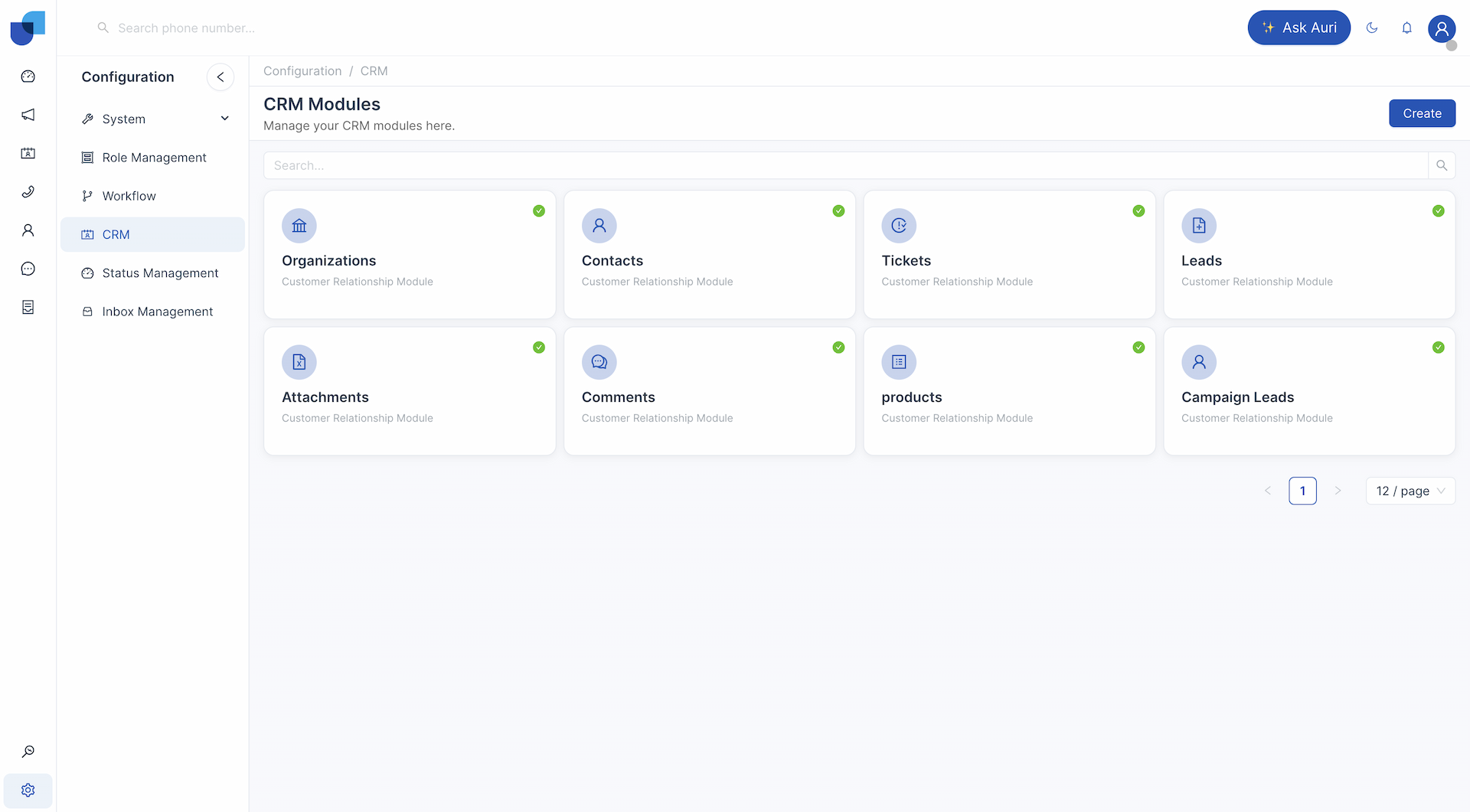Click the Tickets clock icon
This screenshot has height=812, width=1470.
pyautogui.click(x=899, y=226)
